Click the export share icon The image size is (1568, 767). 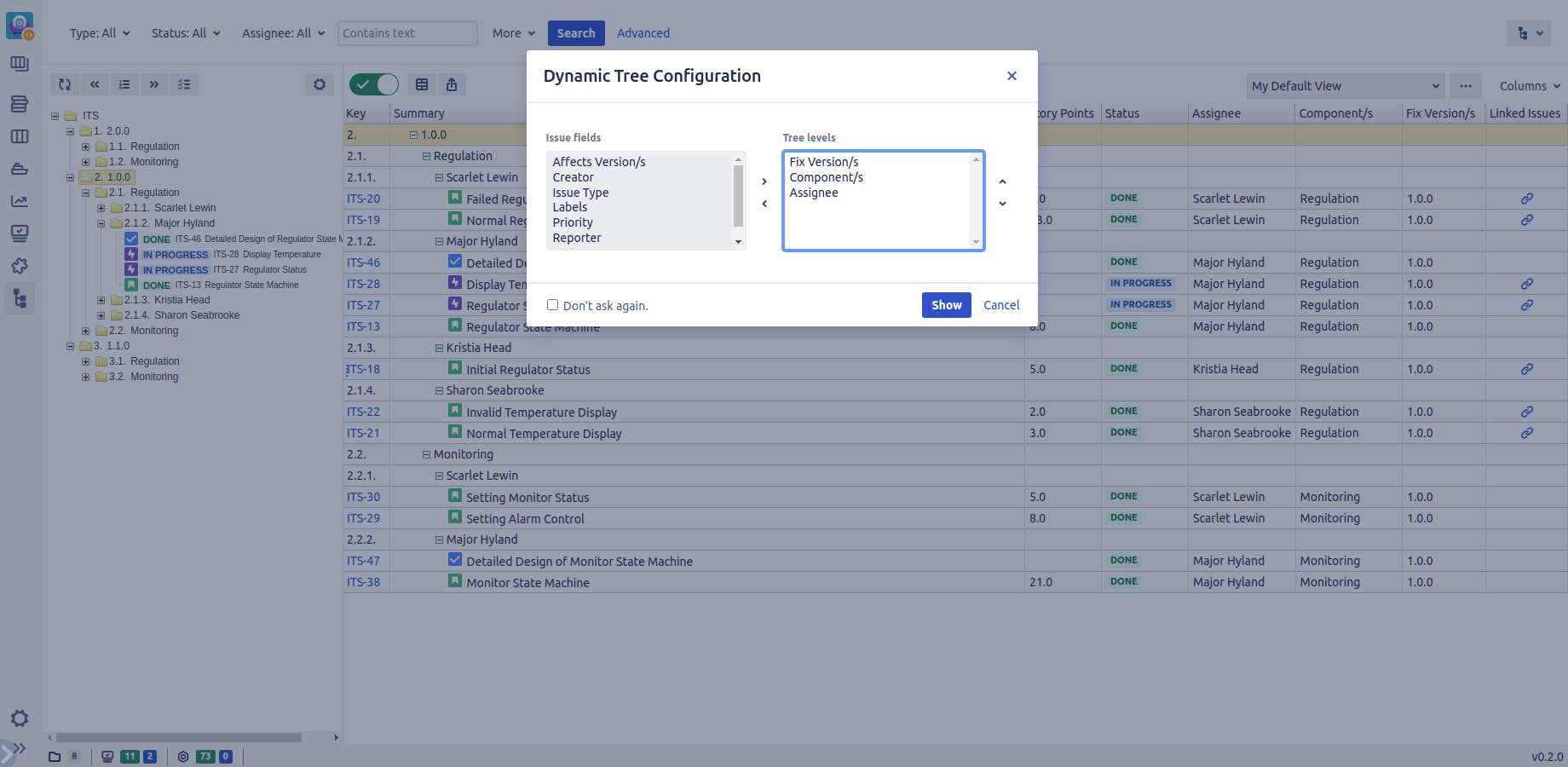pyautogui.click(x=452, y=84)
